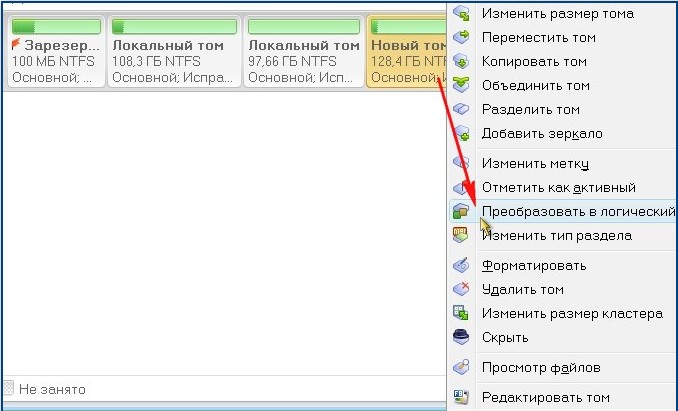Screen dimensions: 678x411
Task: Click the Resize volume icon
Action: [x=461, y=13]
